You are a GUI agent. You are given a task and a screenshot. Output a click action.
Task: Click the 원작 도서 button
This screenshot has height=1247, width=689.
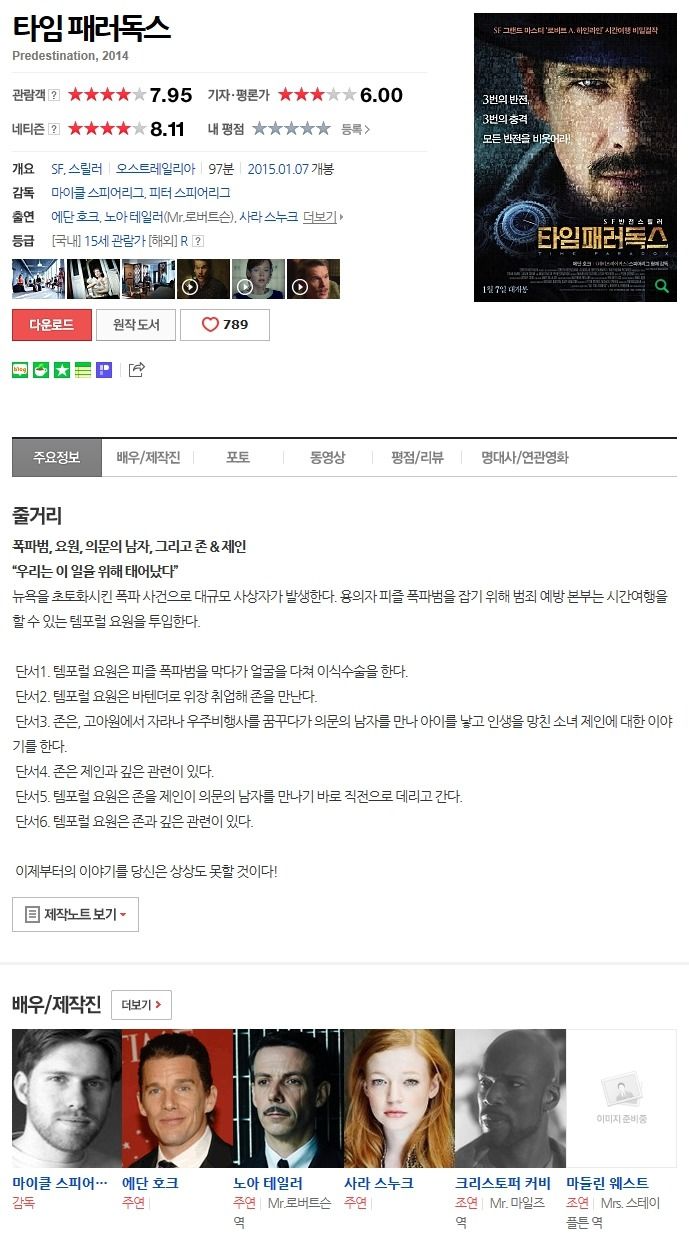pyautogui.click(x=136, y=325)
